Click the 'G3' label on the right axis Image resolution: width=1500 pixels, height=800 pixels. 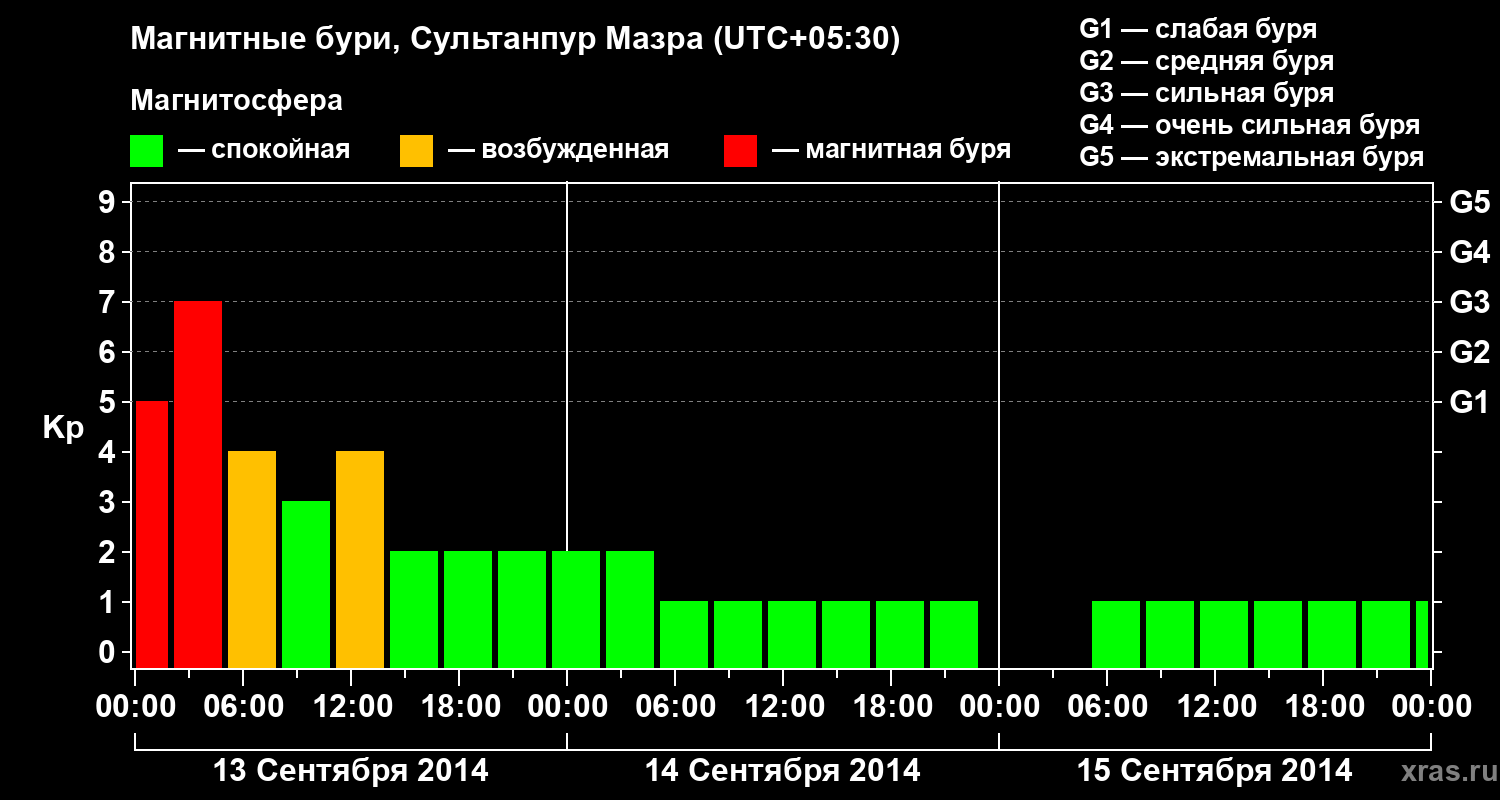pyautogui.click(x=1469, y=302)
